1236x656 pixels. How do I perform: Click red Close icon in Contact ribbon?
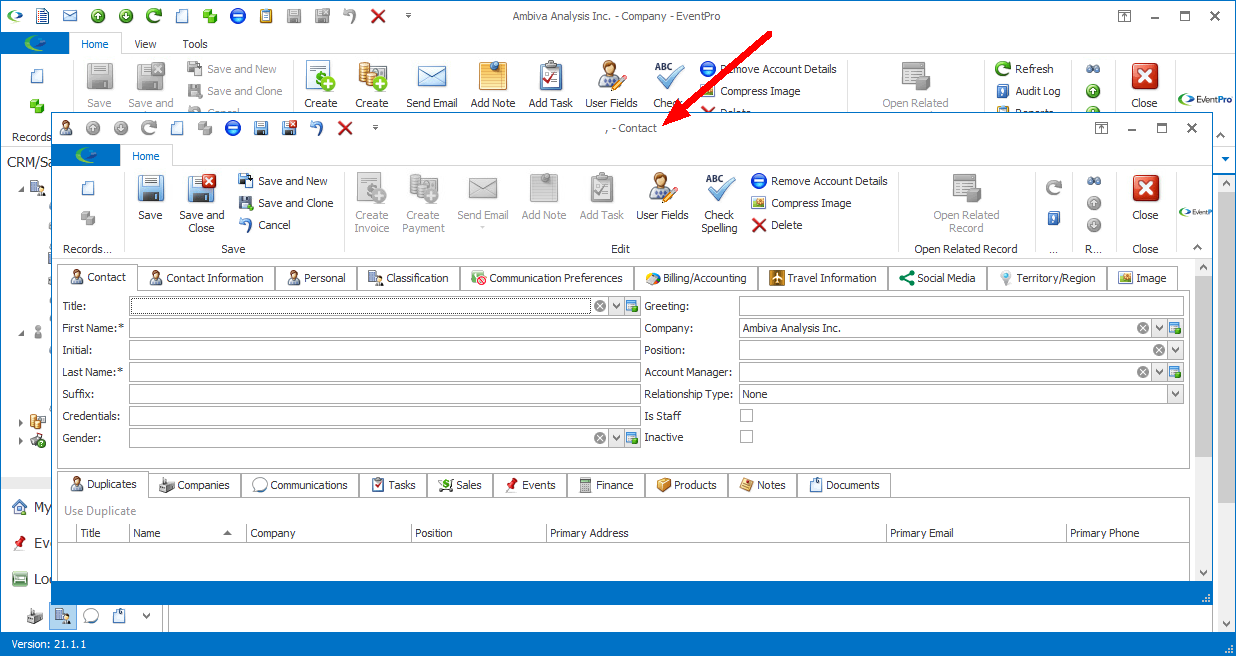coord(1145,188)
